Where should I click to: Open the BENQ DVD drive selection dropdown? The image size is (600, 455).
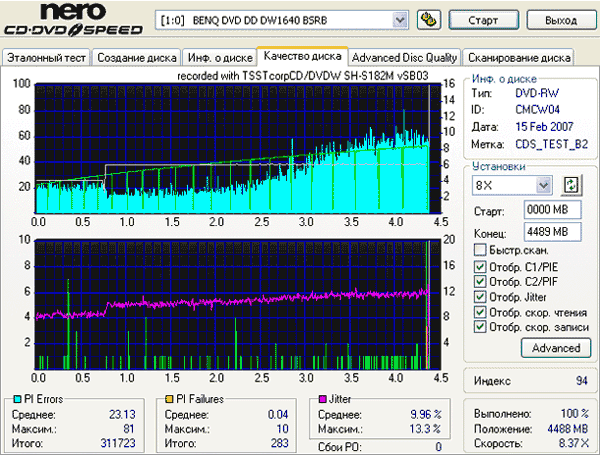tap(400, 19)
